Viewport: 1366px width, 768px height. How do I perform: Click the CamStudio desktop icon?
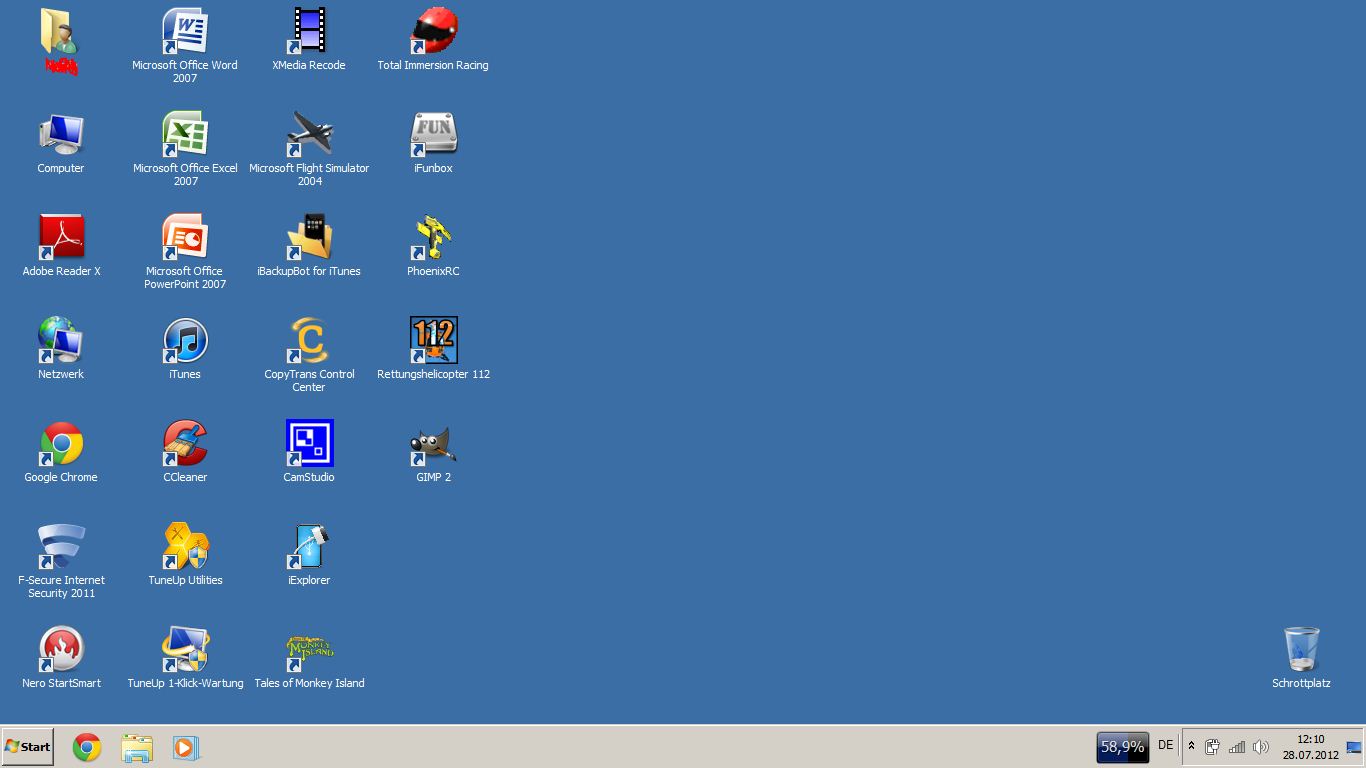coord(309,444)
